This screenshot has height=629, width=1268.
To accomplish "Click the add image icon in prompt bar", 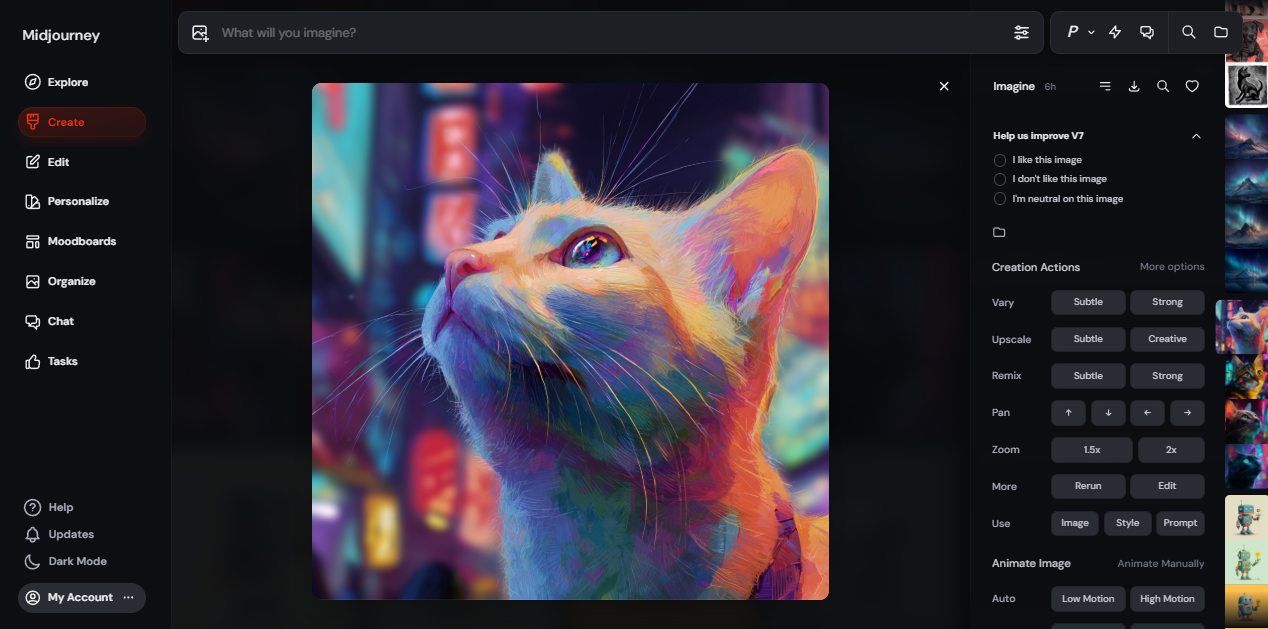I will (x=200, y=33).
